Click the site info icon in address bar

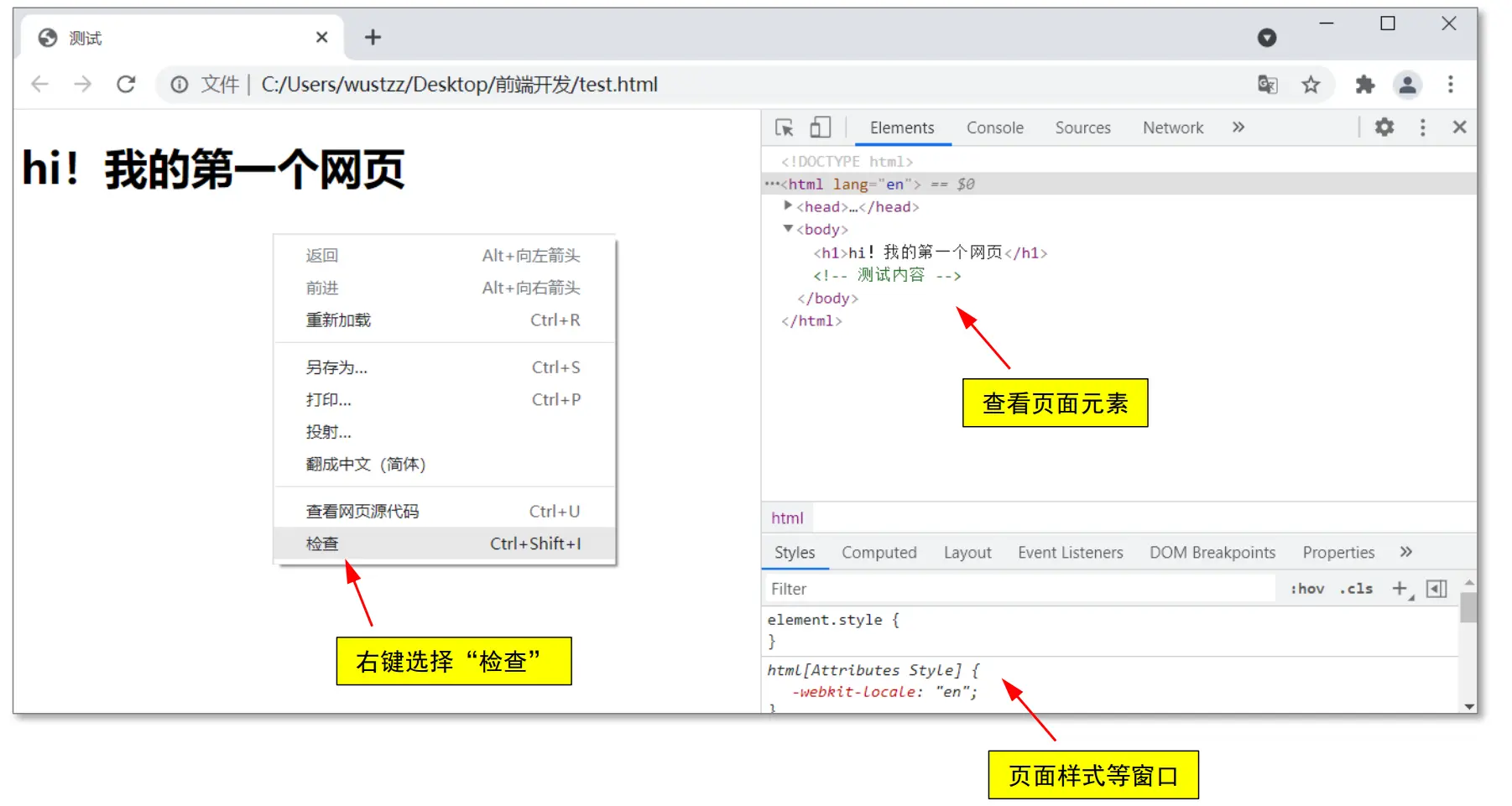pos(180,85)
